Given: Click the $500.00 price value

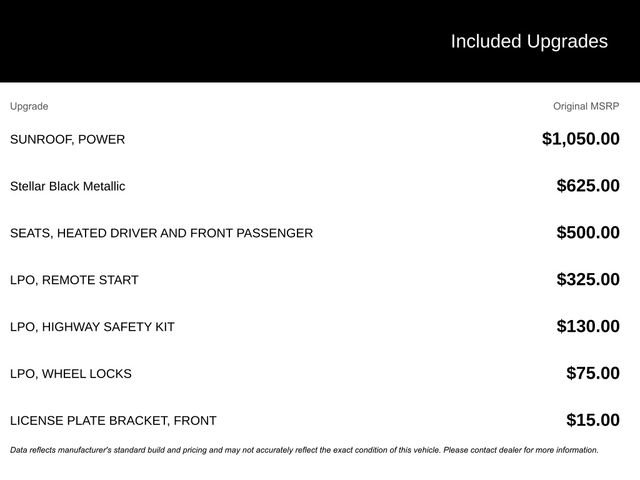Looking at the screenshot, I should point(588,233).
